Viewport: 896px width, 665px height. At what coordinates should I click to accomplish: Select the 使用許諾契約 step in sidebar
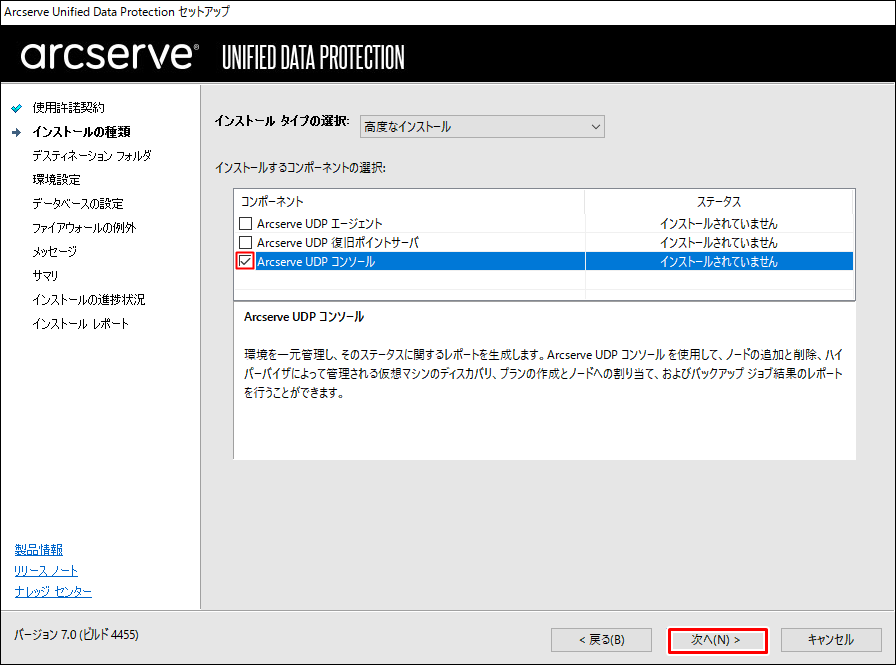tap(69, 107)
